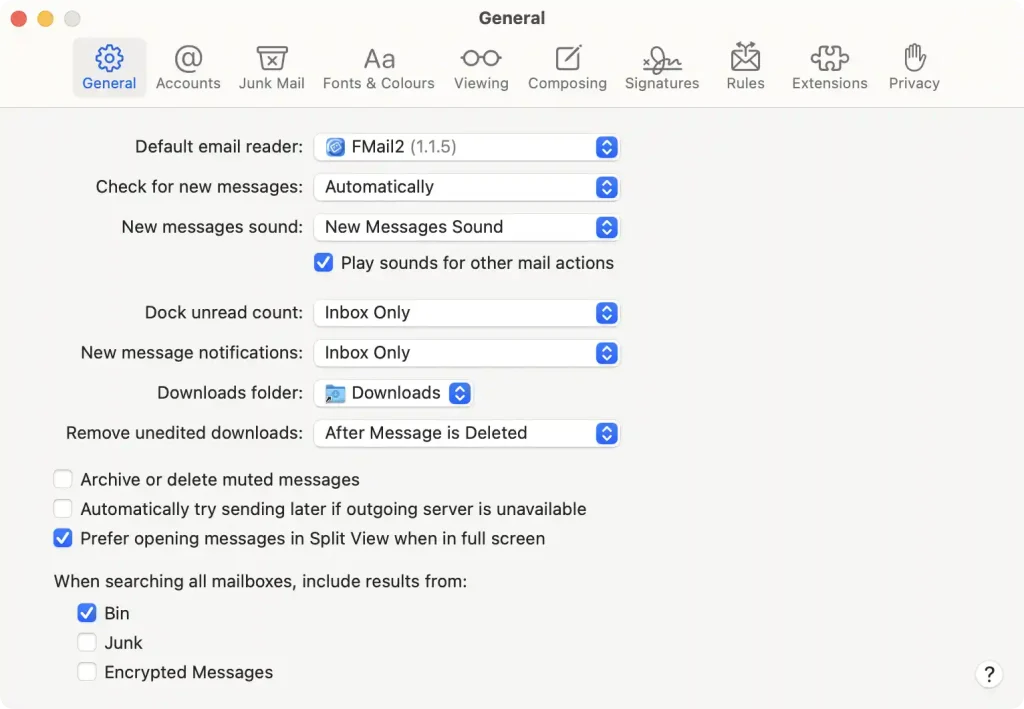Enable Archive or delete muted messages
This screenshot has height=709, width=1024.
tap(63, 479)
